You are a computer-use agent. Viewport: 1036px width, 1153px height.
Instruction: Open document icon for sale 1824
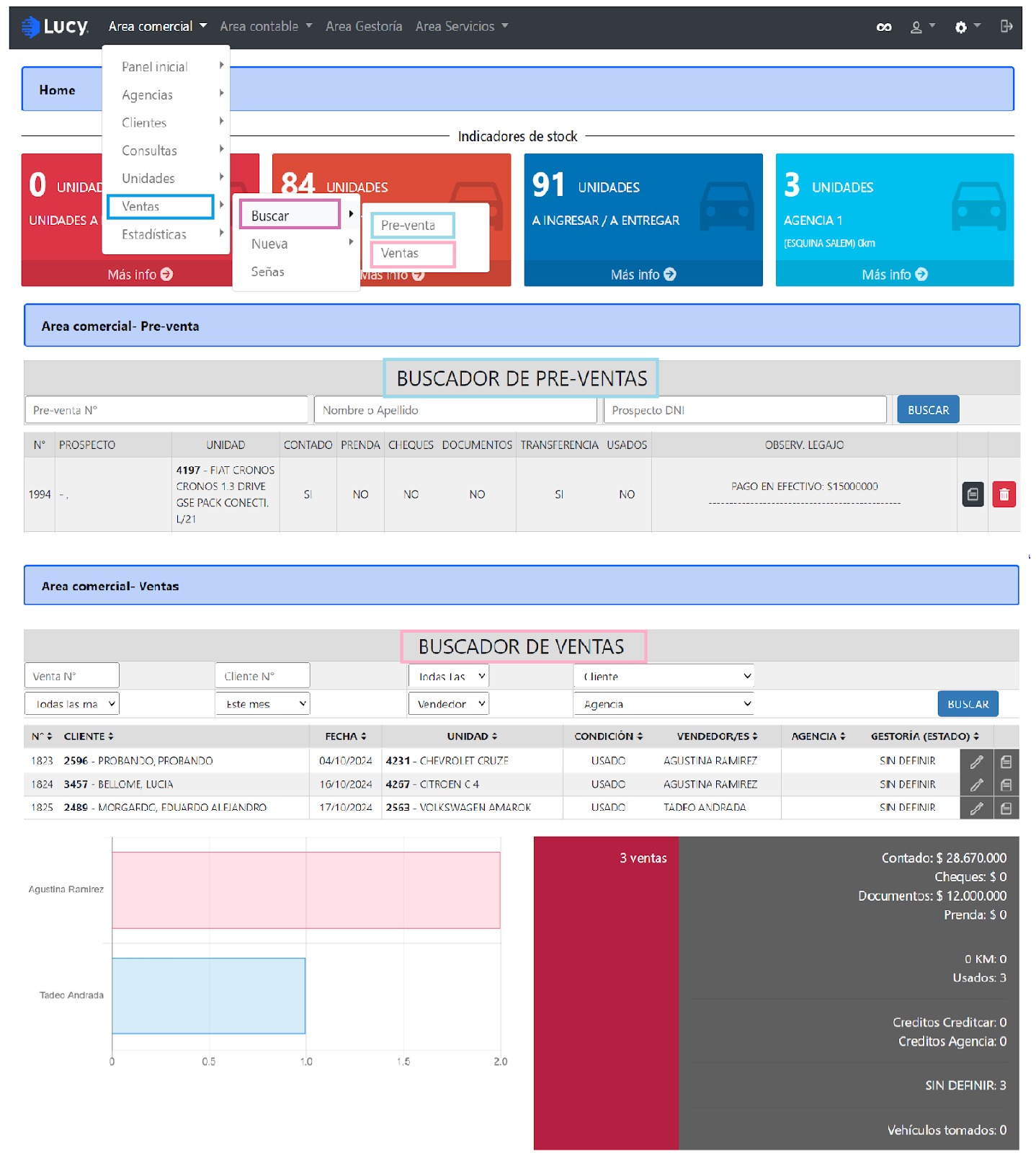coord(1006,785)
